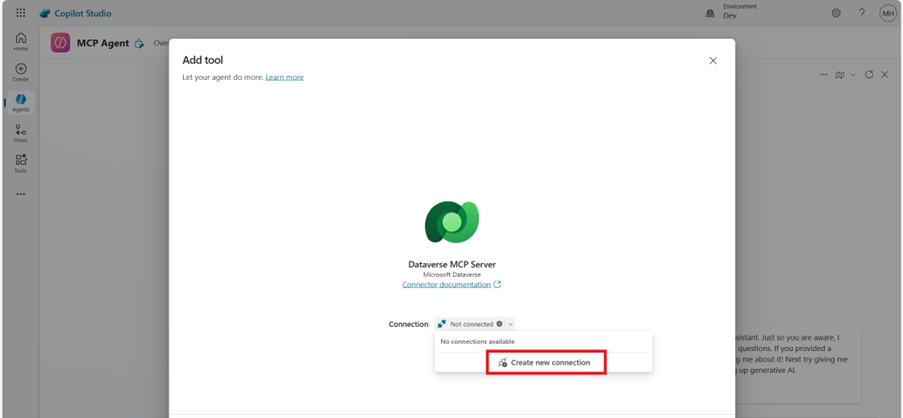
Task: Refresh the test chat panel
Action: click(x=869, y=74)
